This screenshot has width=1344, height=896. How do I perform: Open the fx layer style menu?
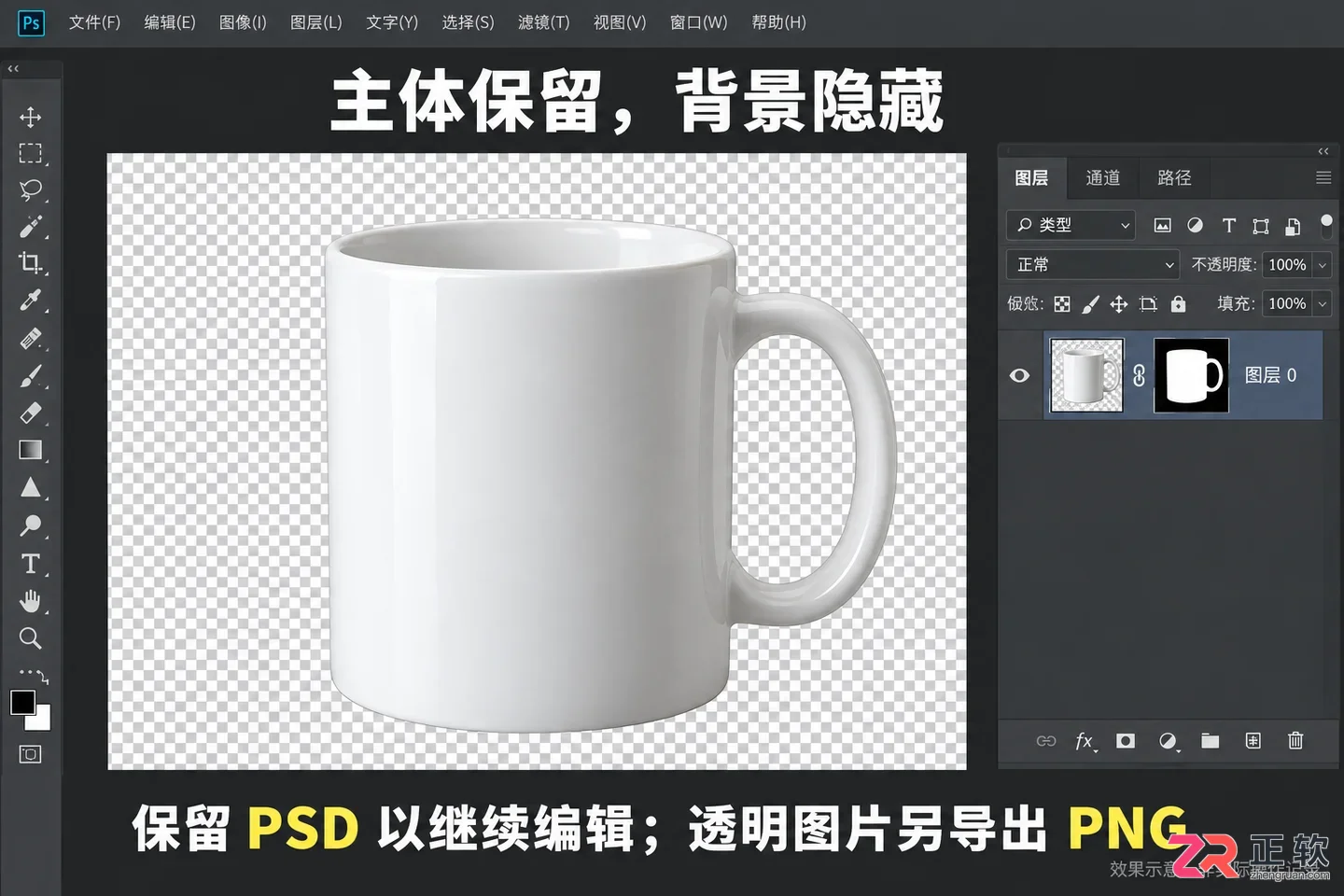tap(1085, 741)
